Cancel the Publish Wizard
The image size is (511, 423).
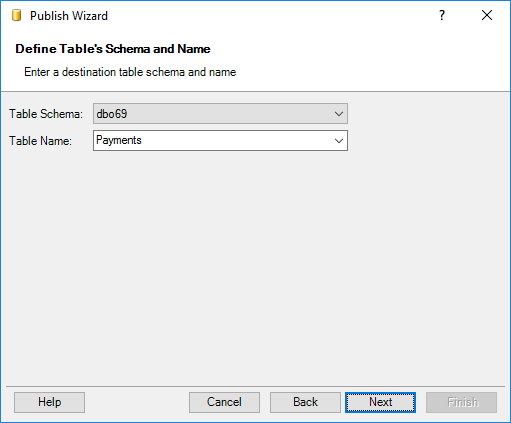coord(224,402)
